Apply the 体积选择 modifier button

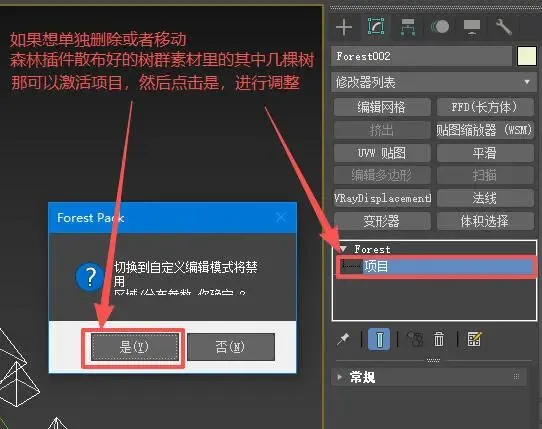tap(485, 221)
